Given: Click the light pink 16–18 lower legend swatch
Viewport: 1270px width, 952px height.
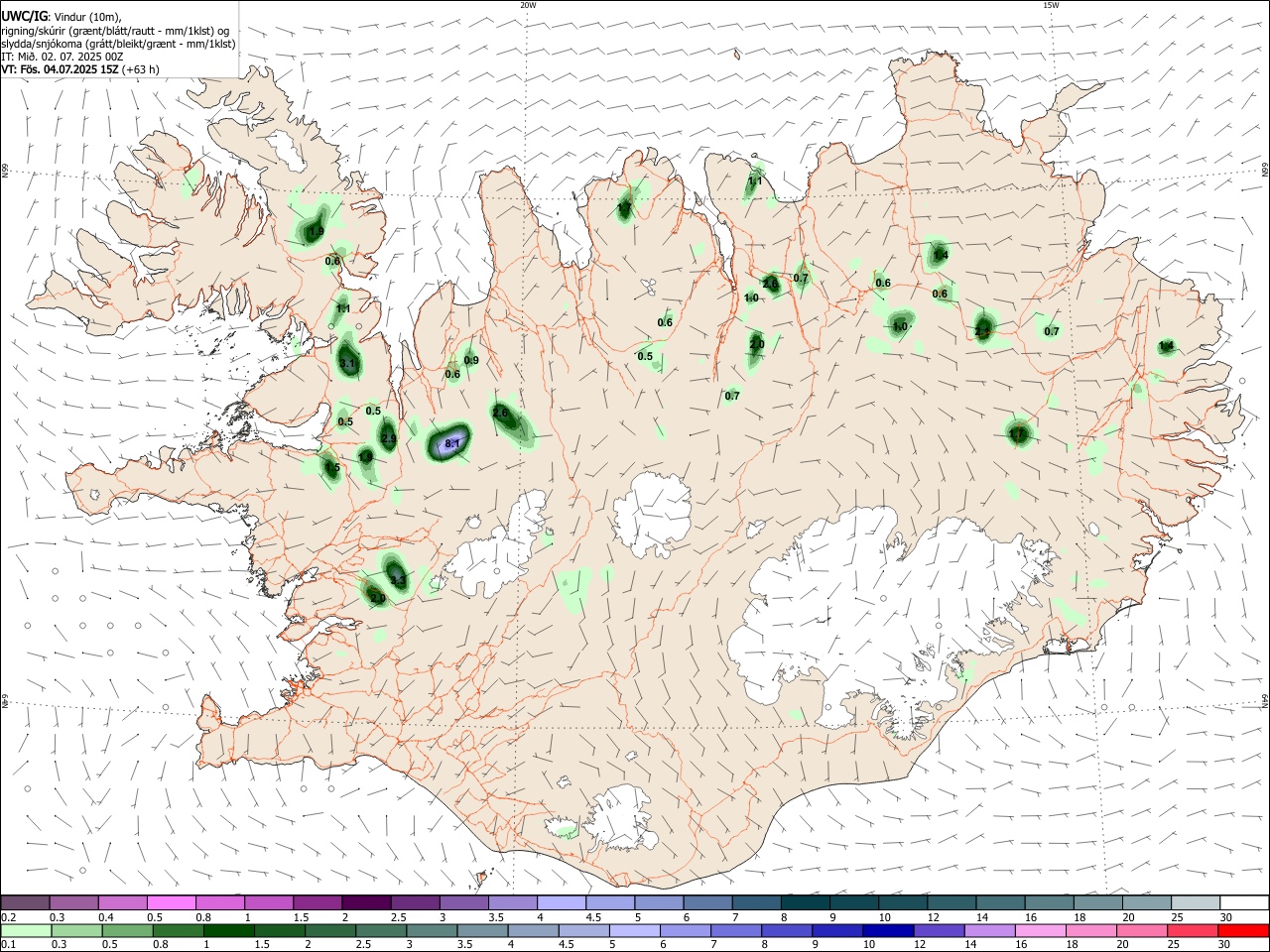Looking at the screenshot, I should [1039, 931].
